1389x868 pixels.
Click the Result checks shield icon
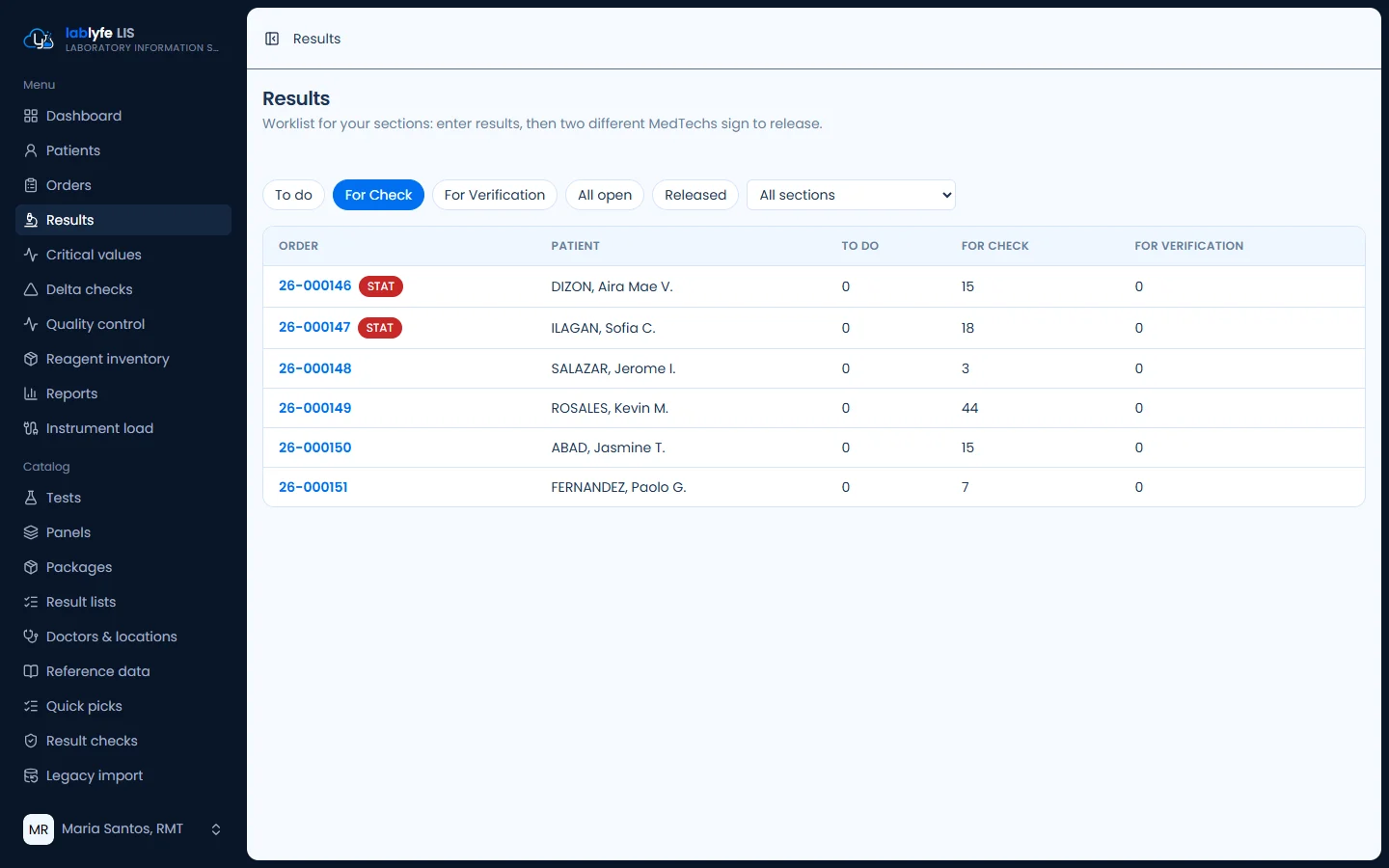pyautogui.click(x=31, y=741)
